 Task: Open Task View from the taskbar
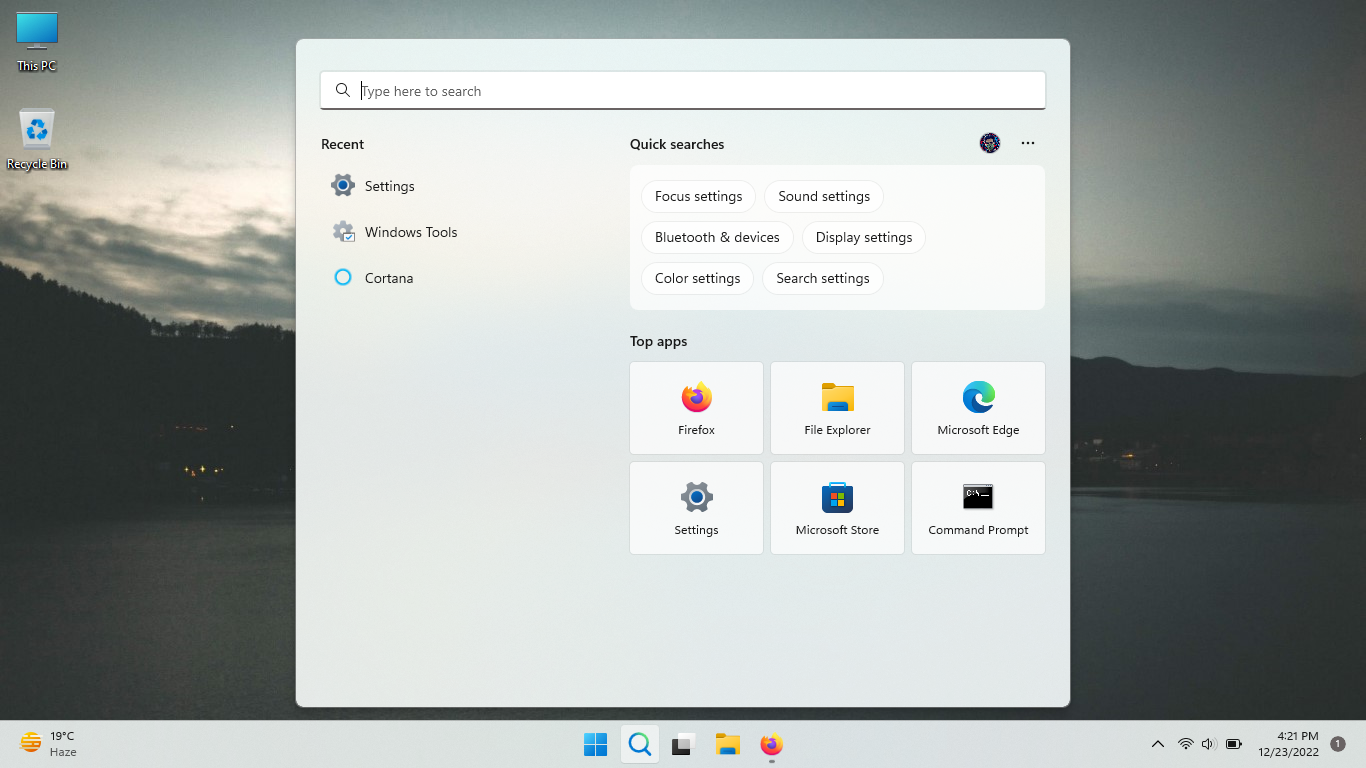pos(683,744)
